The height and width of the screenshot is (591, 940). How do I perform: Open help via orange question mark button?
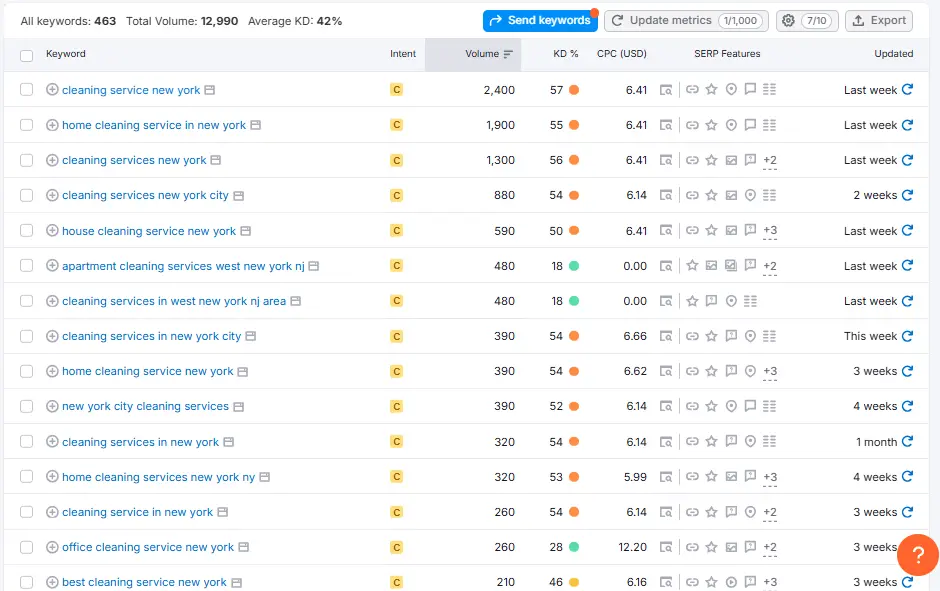coord(917,555)
